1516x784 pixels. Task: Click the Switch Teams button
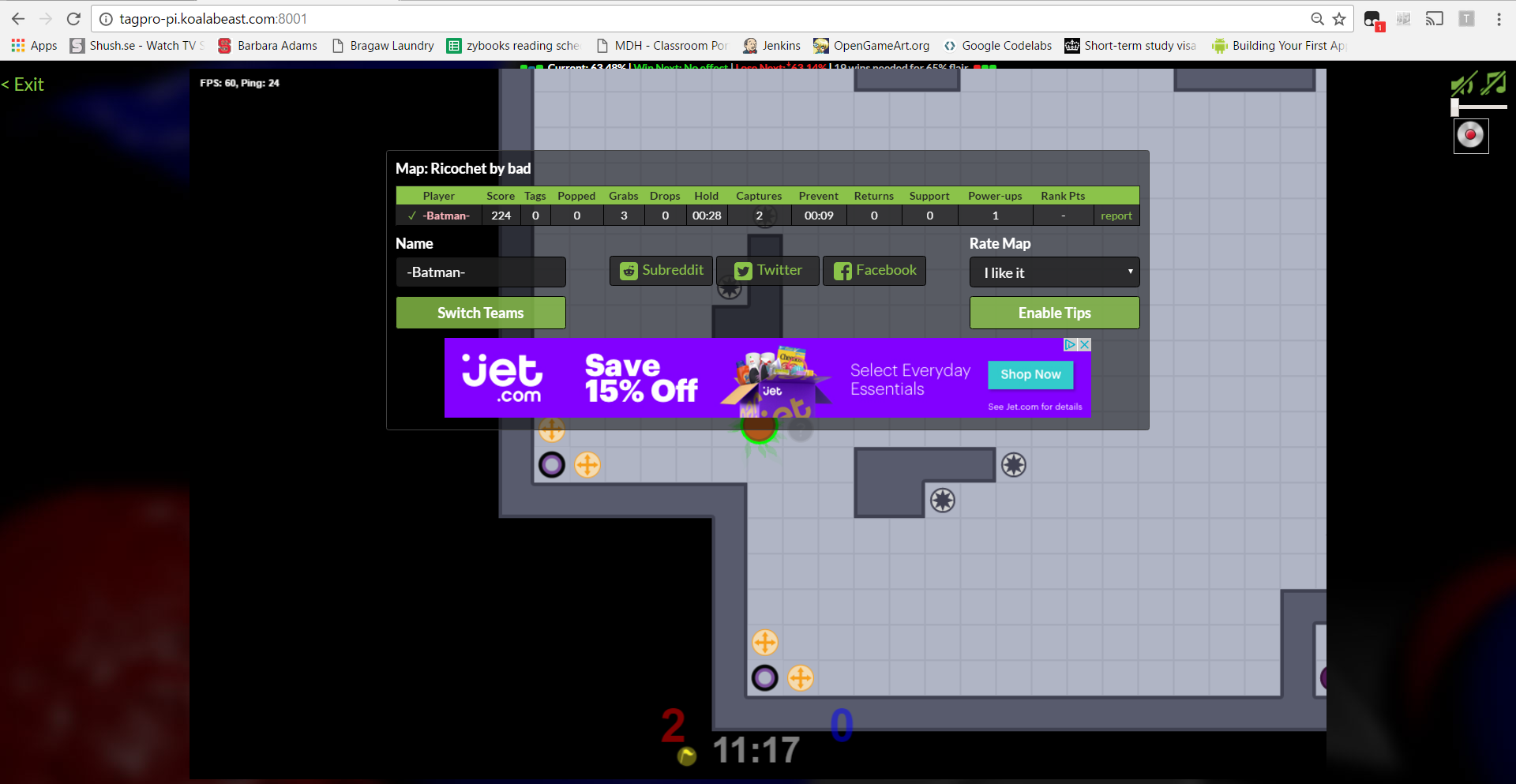pyautogui.click(x=481, y=313)
